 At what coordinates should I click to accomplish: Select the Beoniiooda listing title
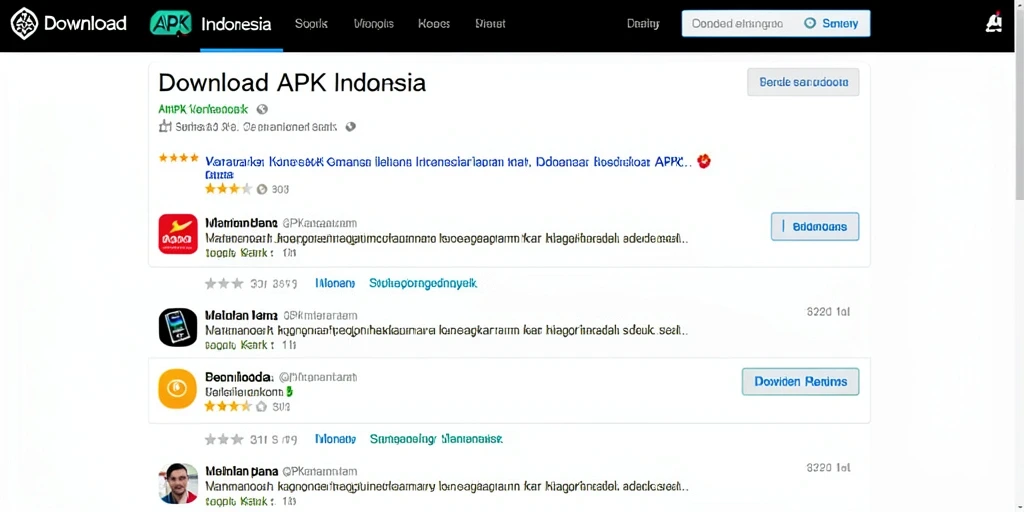click(x=239, y=377)
